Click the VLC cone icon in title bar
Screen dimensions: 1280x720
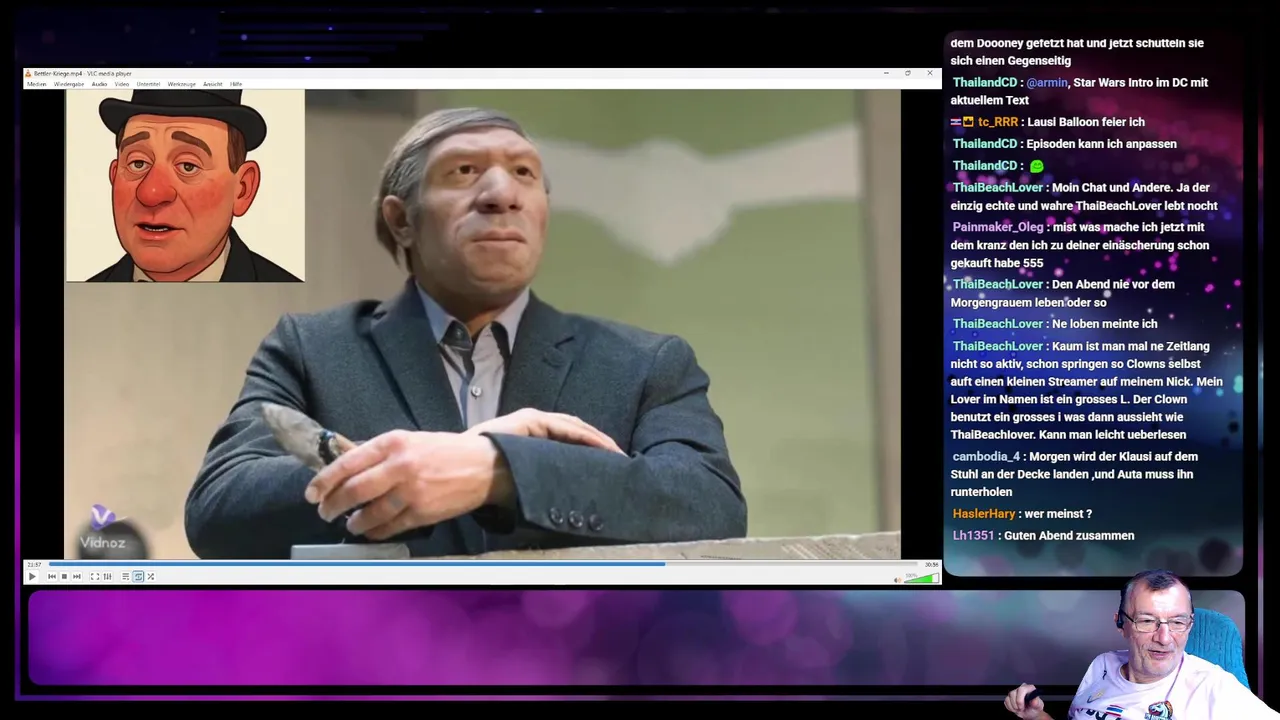point(29,73)
